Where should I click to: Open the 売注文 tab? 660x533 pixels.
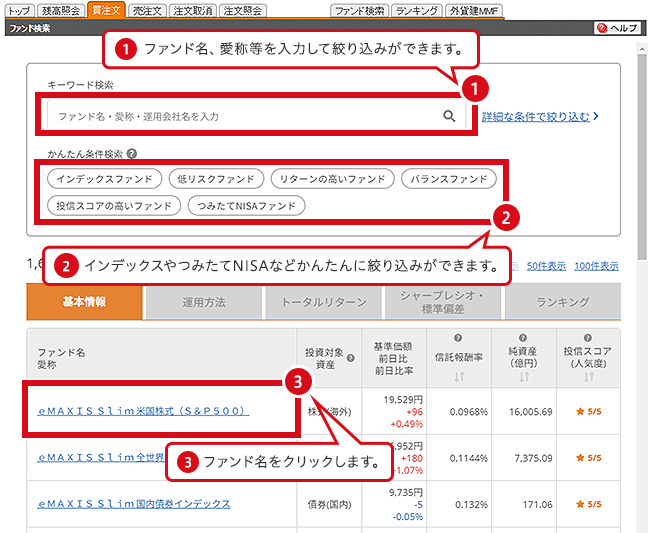(x=147, y=11)
